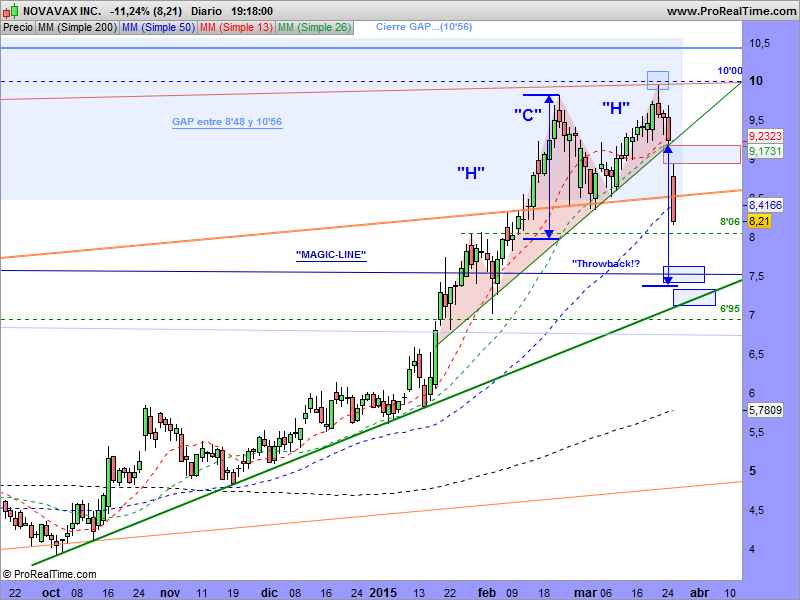This screenshot has width=800, height=600.
Task: Open the MM (Simple 50) indicator label
Action: (158, 27)
